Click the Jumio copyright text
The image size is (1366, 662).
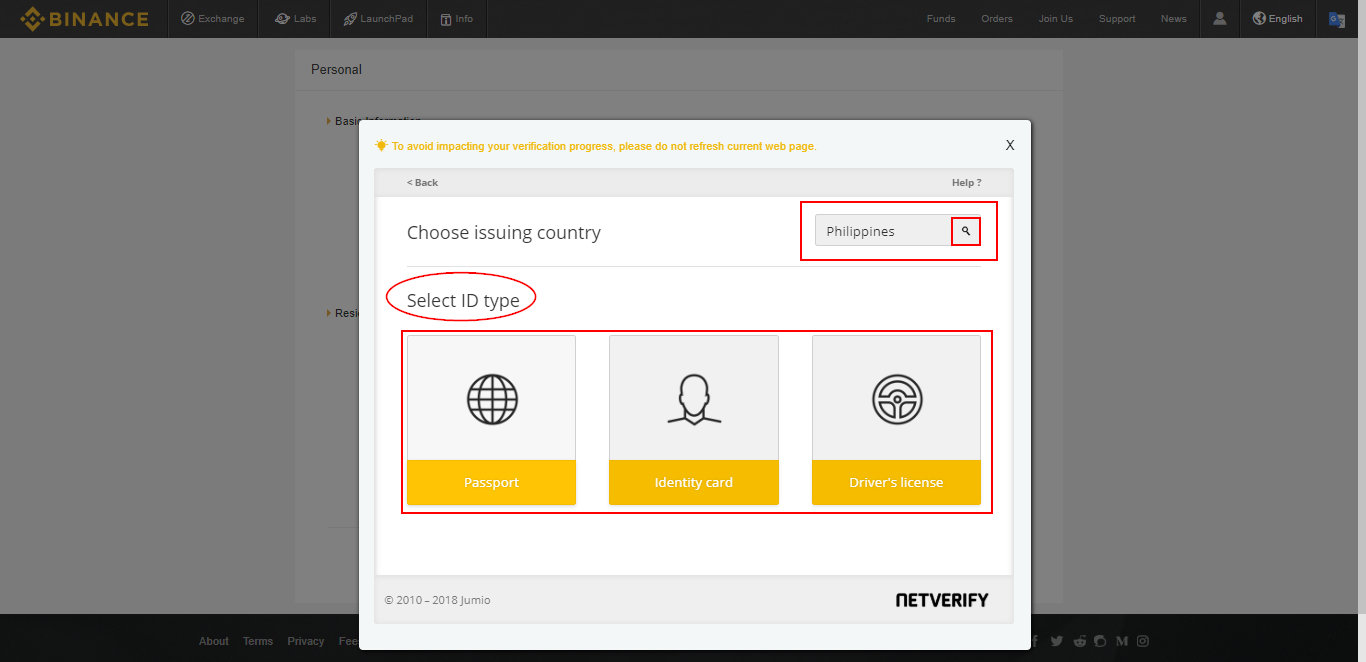pyautogui.click(x=437, y=600)
